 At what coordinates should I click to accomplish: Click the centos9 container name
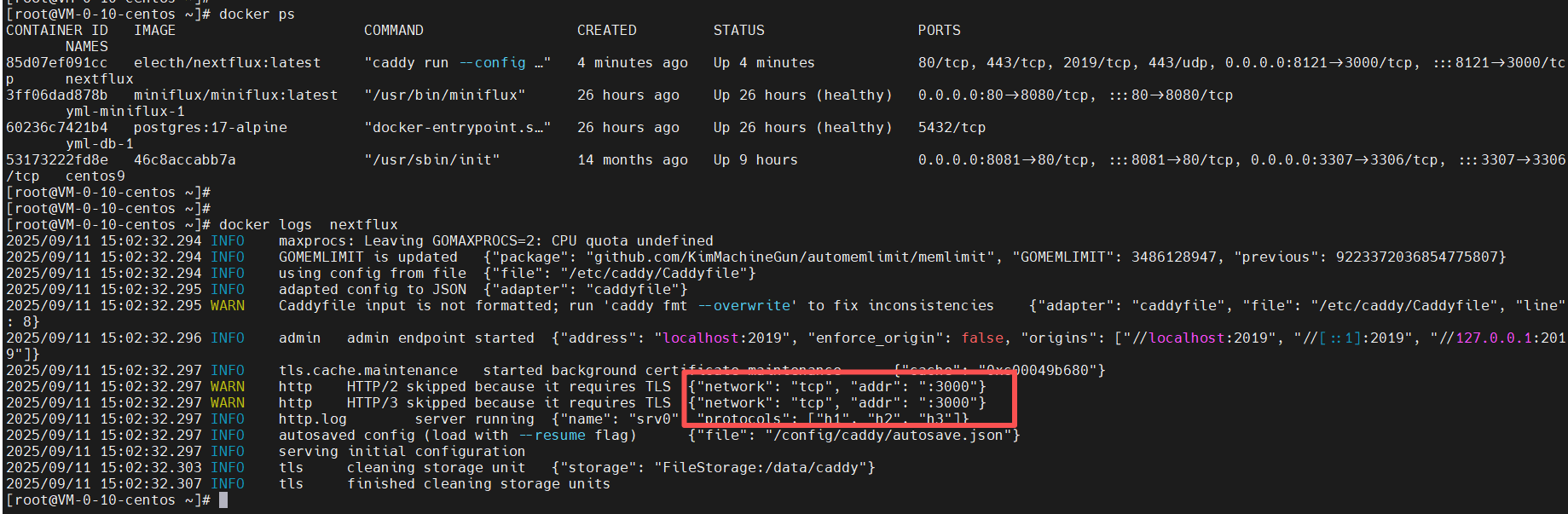(x=95, y=176)
